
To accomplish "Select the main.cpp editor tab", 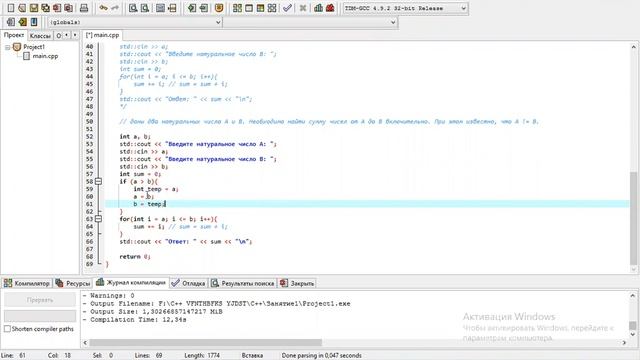I will 102,35.
